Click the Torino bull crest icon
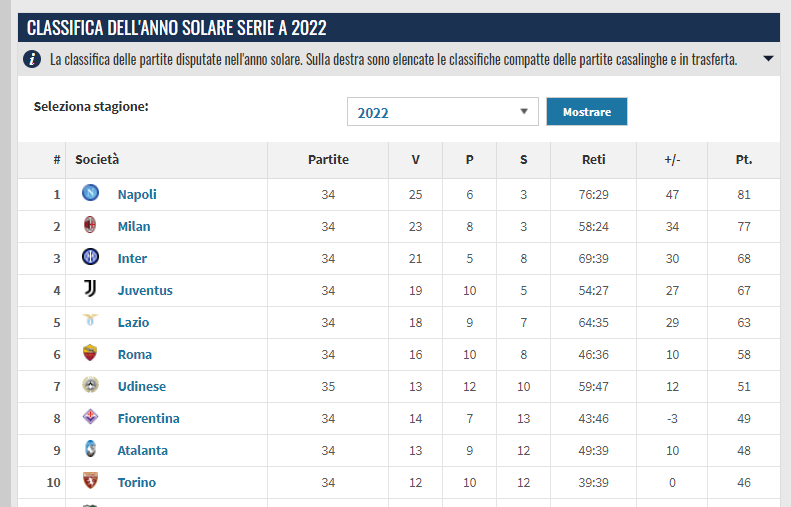791x507 pixels. (90, 481)
